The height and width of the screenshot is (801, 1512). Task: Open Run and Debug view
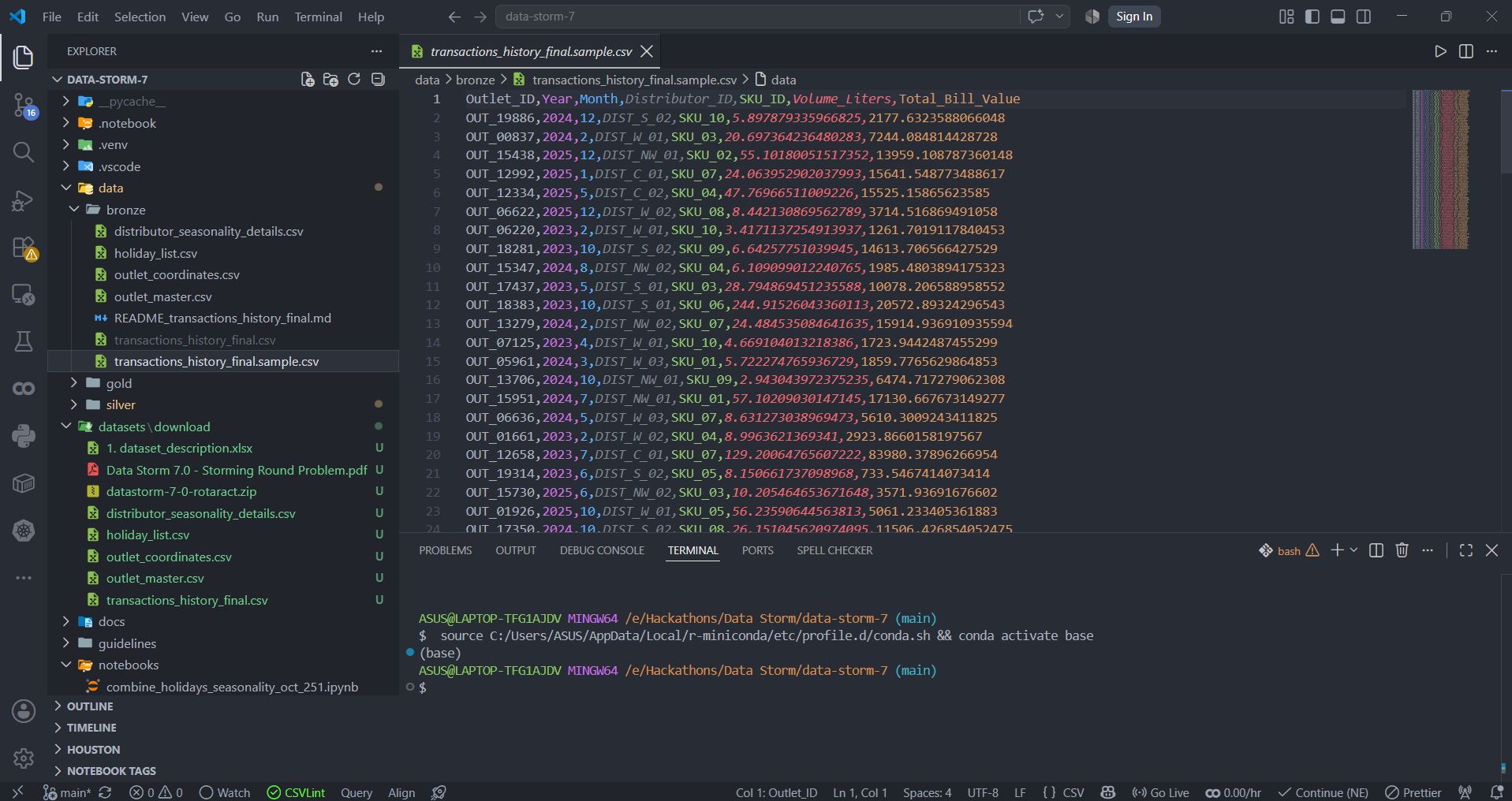pyautogui.click(x=24, y=201)
